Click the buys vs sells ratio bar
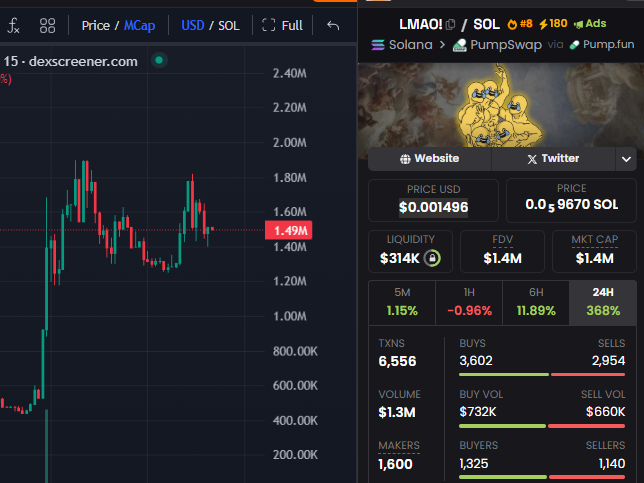Image resolution: width=644 pixels, height=483 pixels. click(x=542, y=374)
